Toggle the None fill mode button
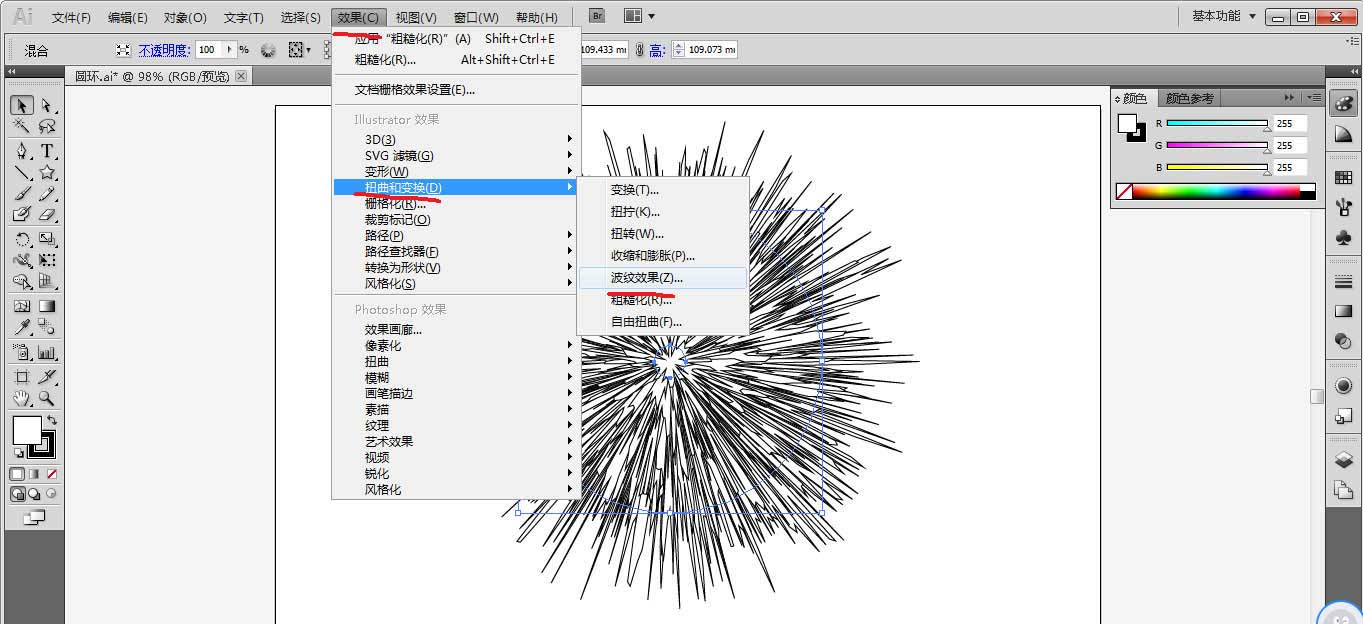The width and height of the screenshot is (1363, 624). point(52,474)
